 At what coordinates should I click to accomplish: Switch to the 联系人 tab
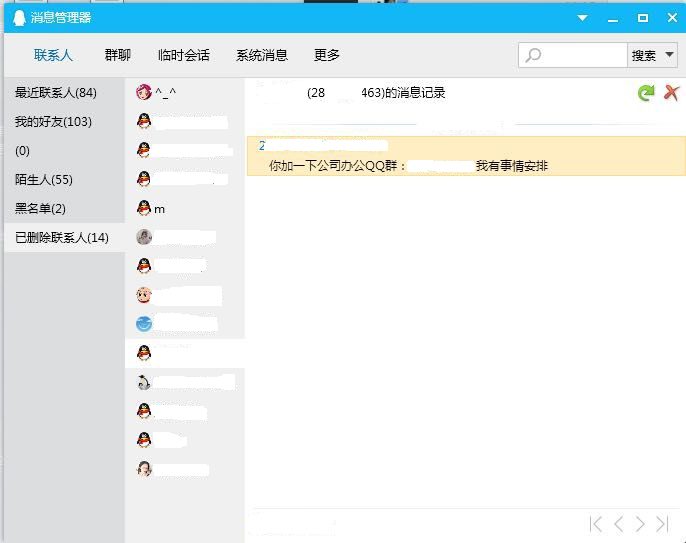[53, 55]
